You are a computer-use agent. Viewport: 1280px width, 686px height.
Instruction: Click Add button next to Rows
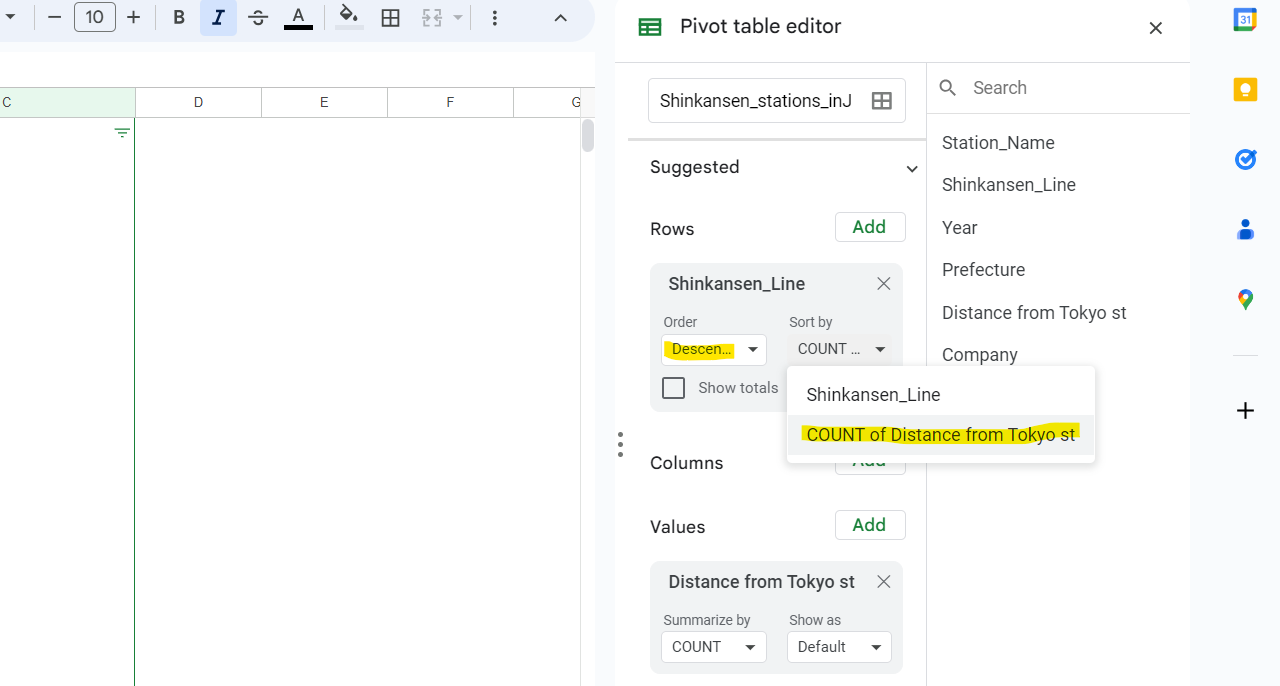869,227
